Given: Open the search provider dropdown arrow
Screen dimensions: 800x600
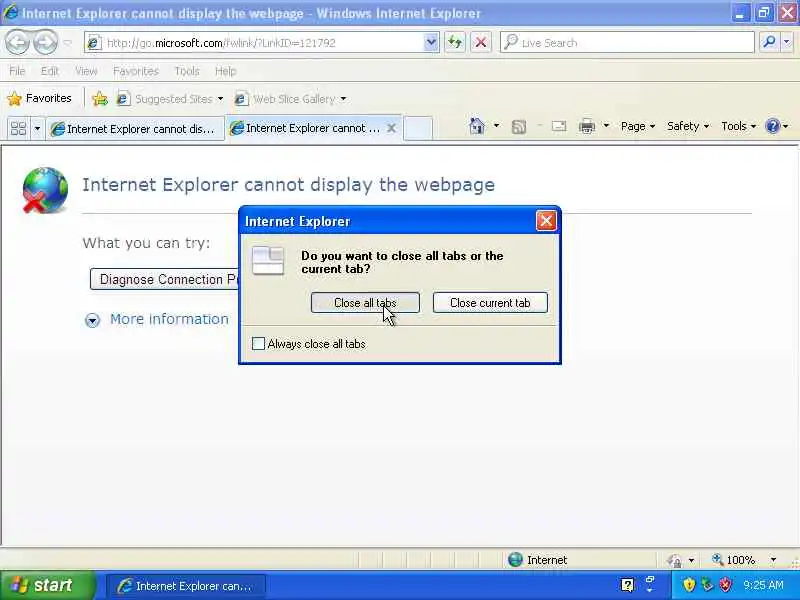Looking at the screenshot, I should 786,42.
